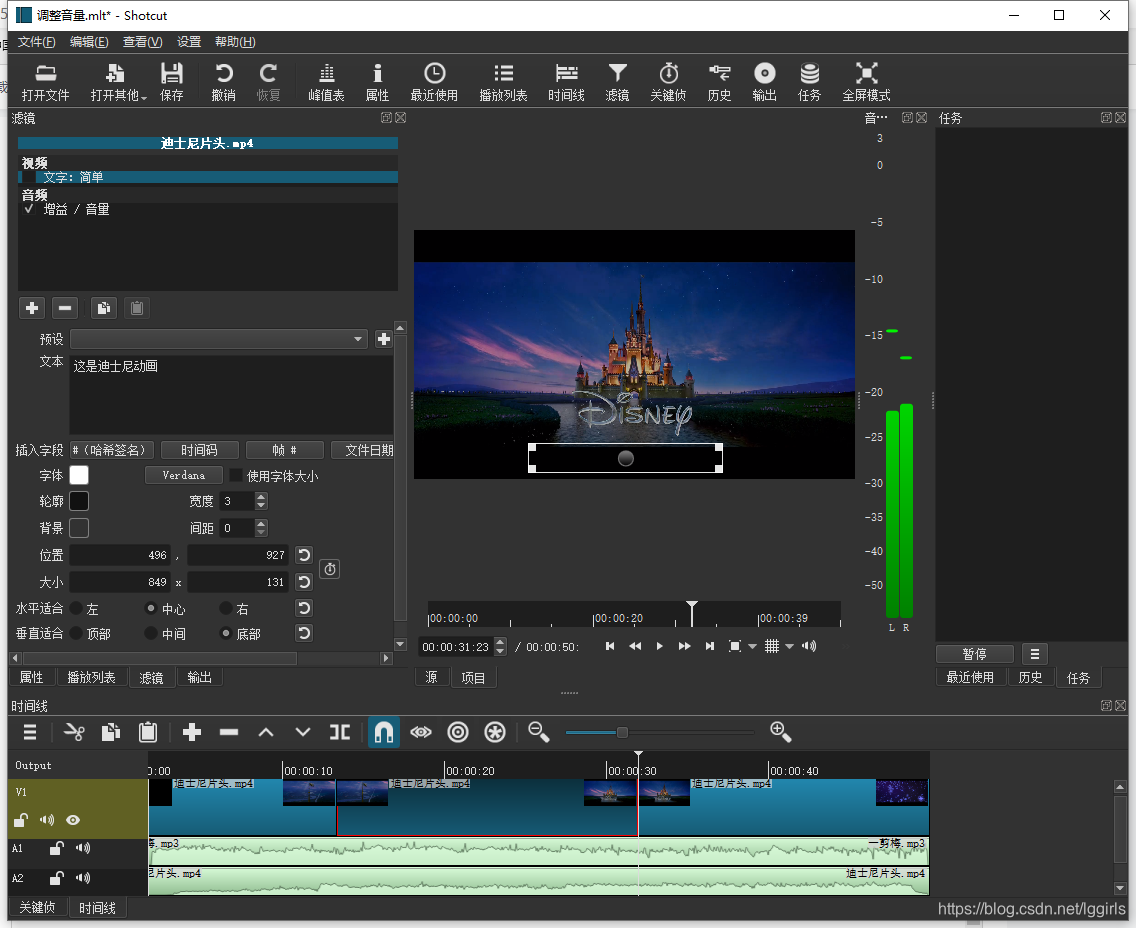Toggle 时间线 panel from toolbar
1136x928 pixels.
(x=566, y=82)
